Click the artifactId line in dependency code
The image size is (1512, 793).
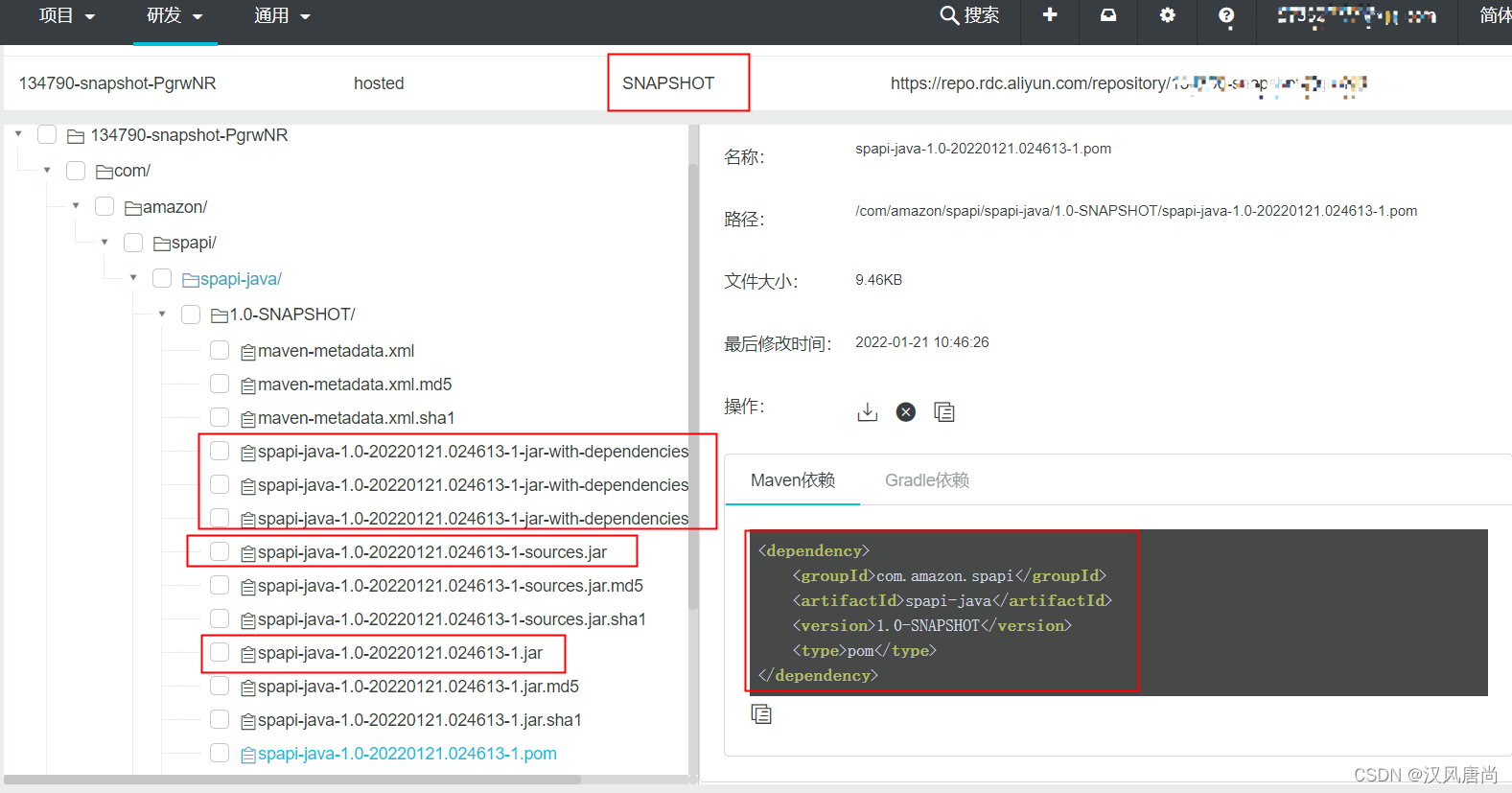click(x=952, y=600)
